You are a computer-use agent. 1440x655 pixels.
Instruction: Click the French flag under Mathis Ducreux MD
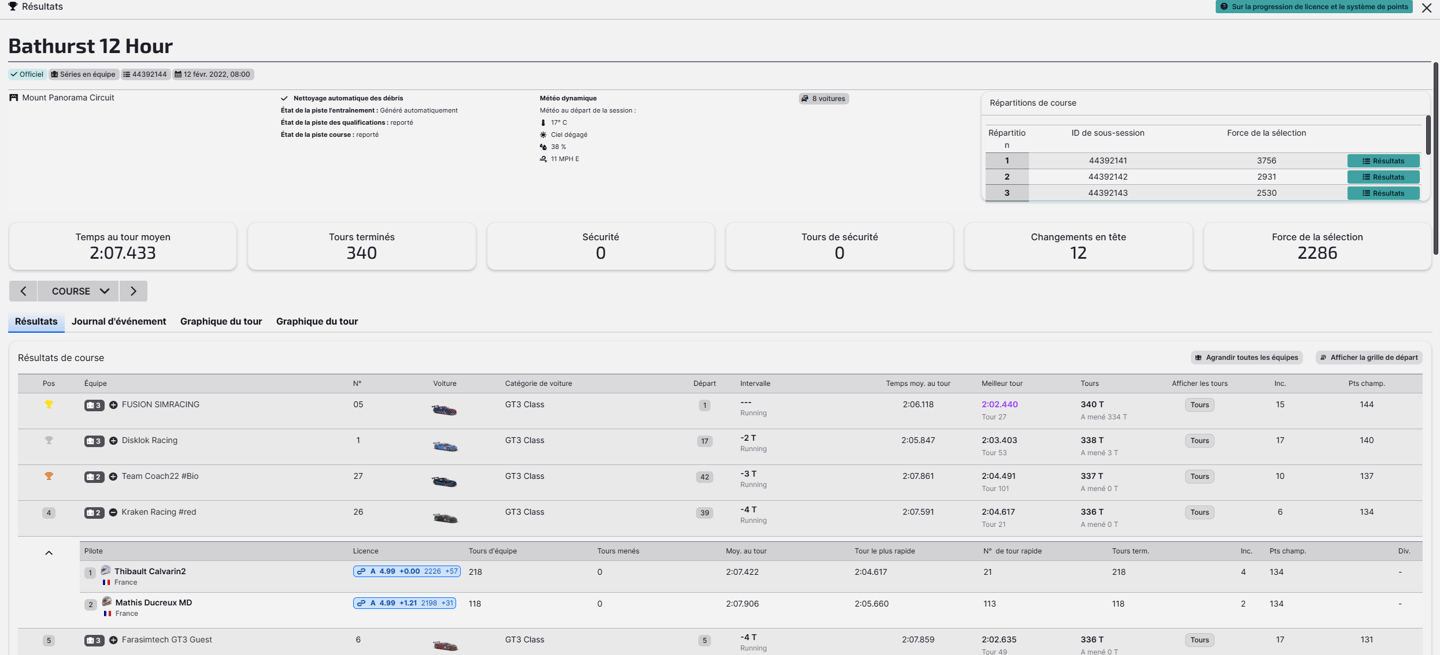107,613
